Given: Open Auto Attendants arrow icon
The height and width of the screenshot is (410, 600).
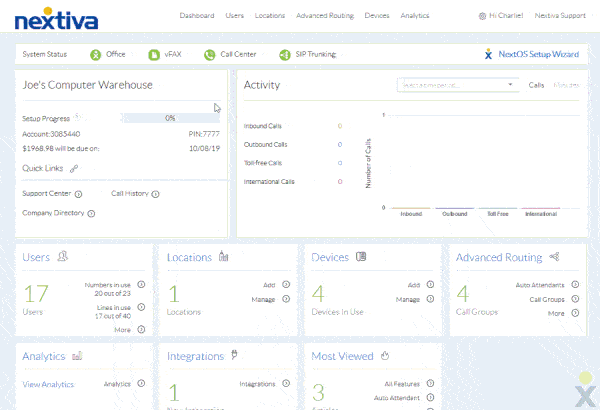Looking at the screenshot, I should (x=575, y=284).
